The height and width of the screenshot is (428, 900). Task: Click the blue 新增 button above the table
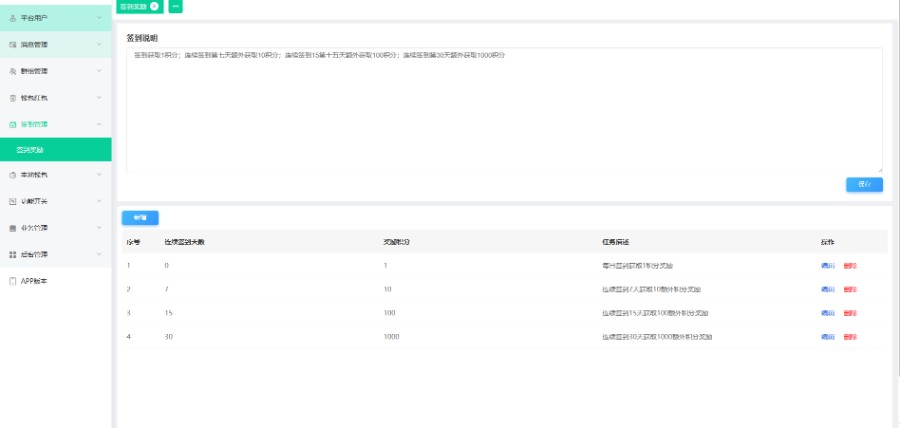pyautogui.click(x=140, y=218)
